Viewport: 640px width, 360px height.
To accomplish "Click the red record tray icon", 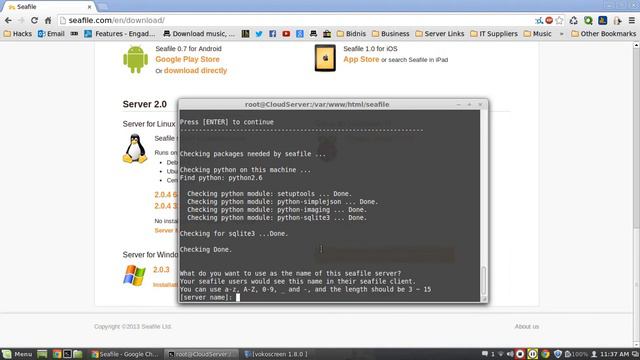I will pyautogui.click(x=520, y=354).
